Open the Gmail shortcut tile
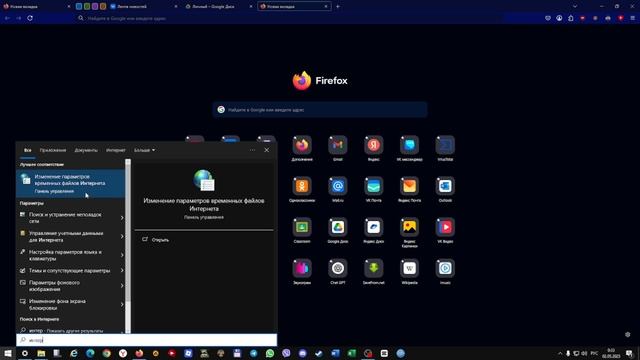Screen dimensions: 640x360 point(338,145)
